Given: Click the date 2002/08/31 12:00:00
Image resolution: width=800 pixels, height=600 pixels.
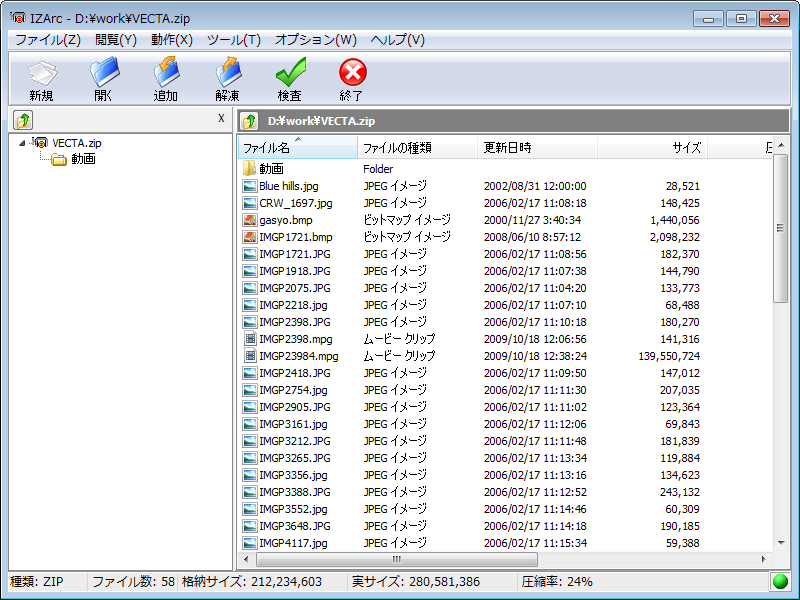Looking at the screenshot, I should pyautogui.click(x=535, y=186).
